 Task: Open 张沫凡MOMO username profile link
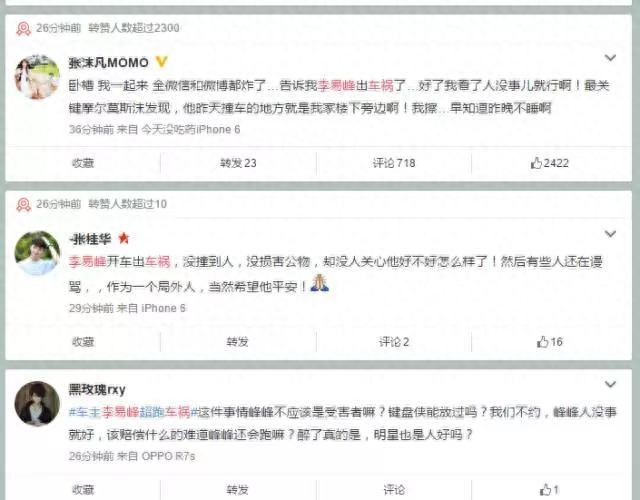(109, 62)
